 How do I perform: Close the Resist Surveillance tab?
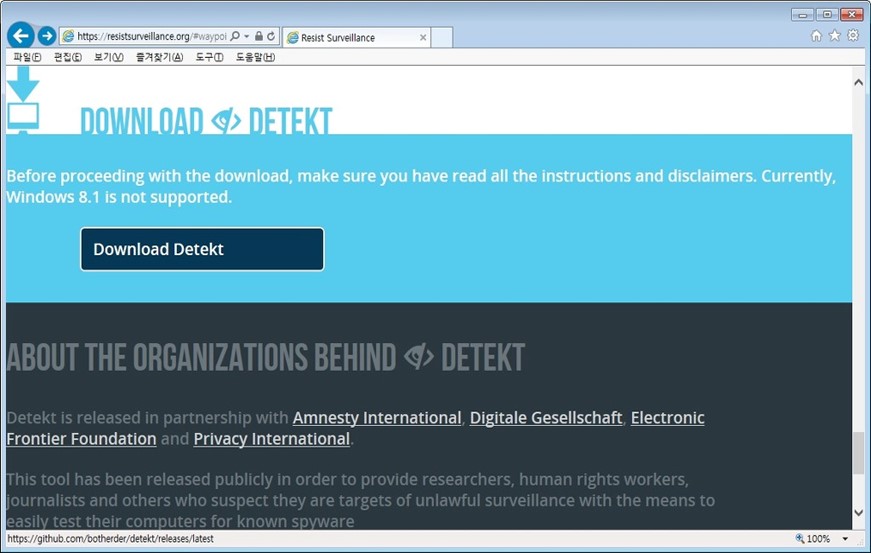click(x=423, y=38)
